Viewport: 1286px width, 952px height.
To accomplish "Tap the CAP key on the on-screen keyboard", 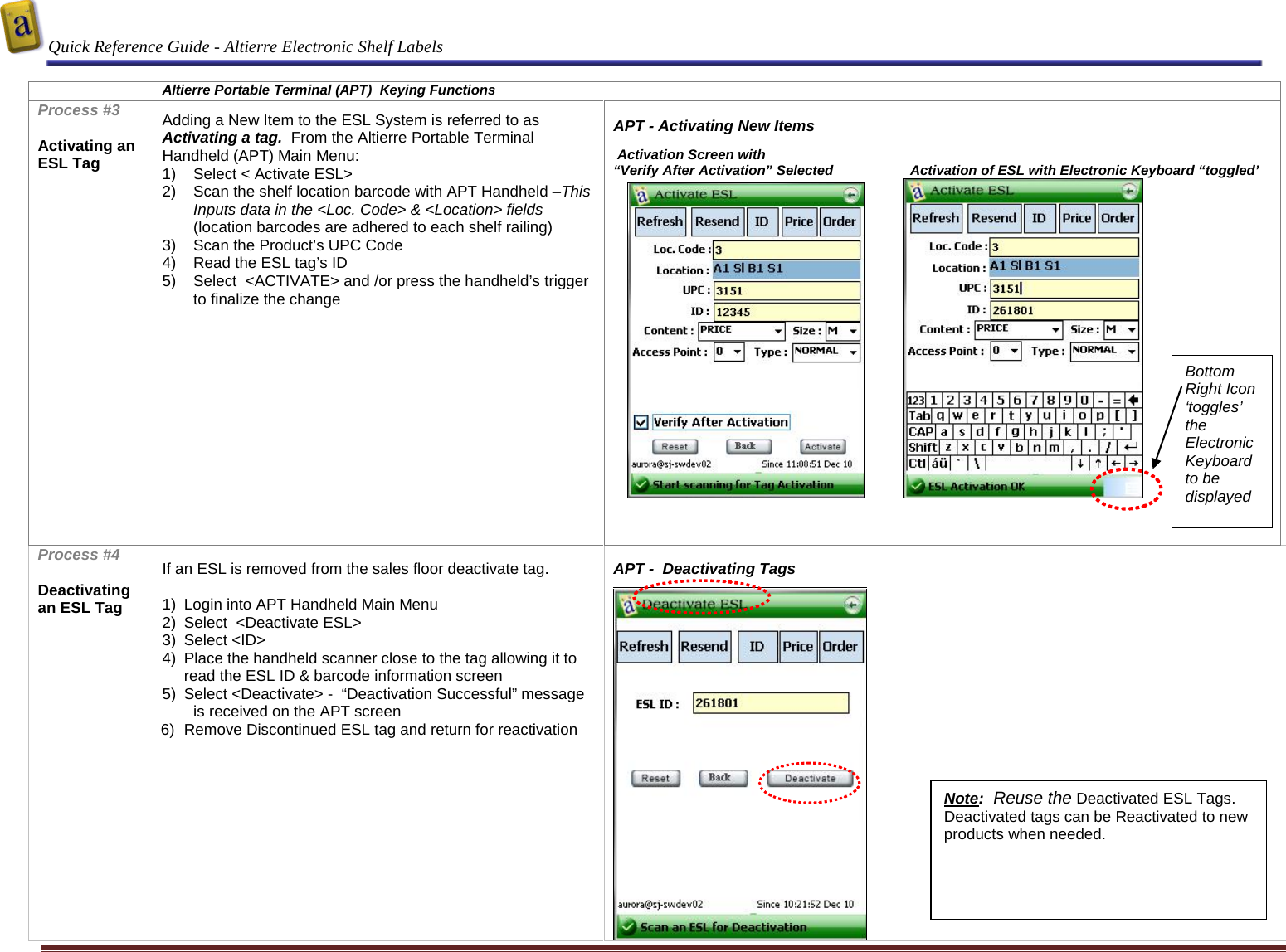I will (921, 431).
